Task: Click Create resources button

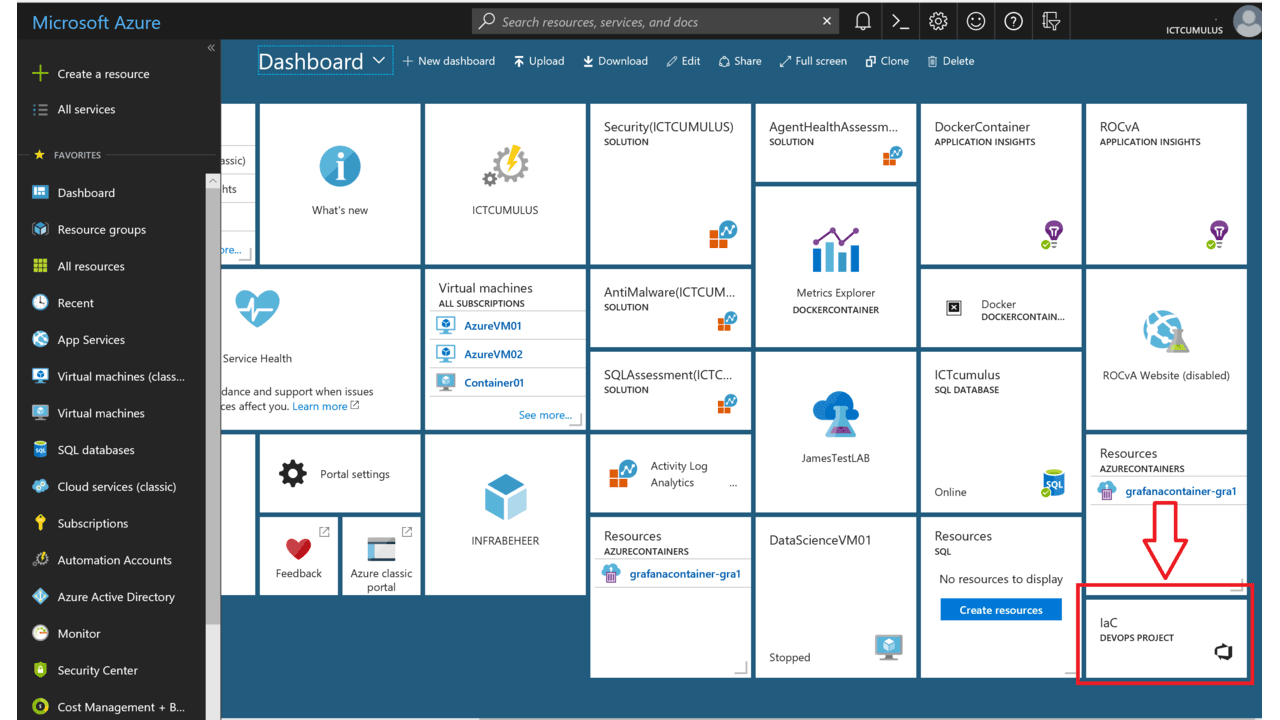Action: click(x=1001, y=610)
